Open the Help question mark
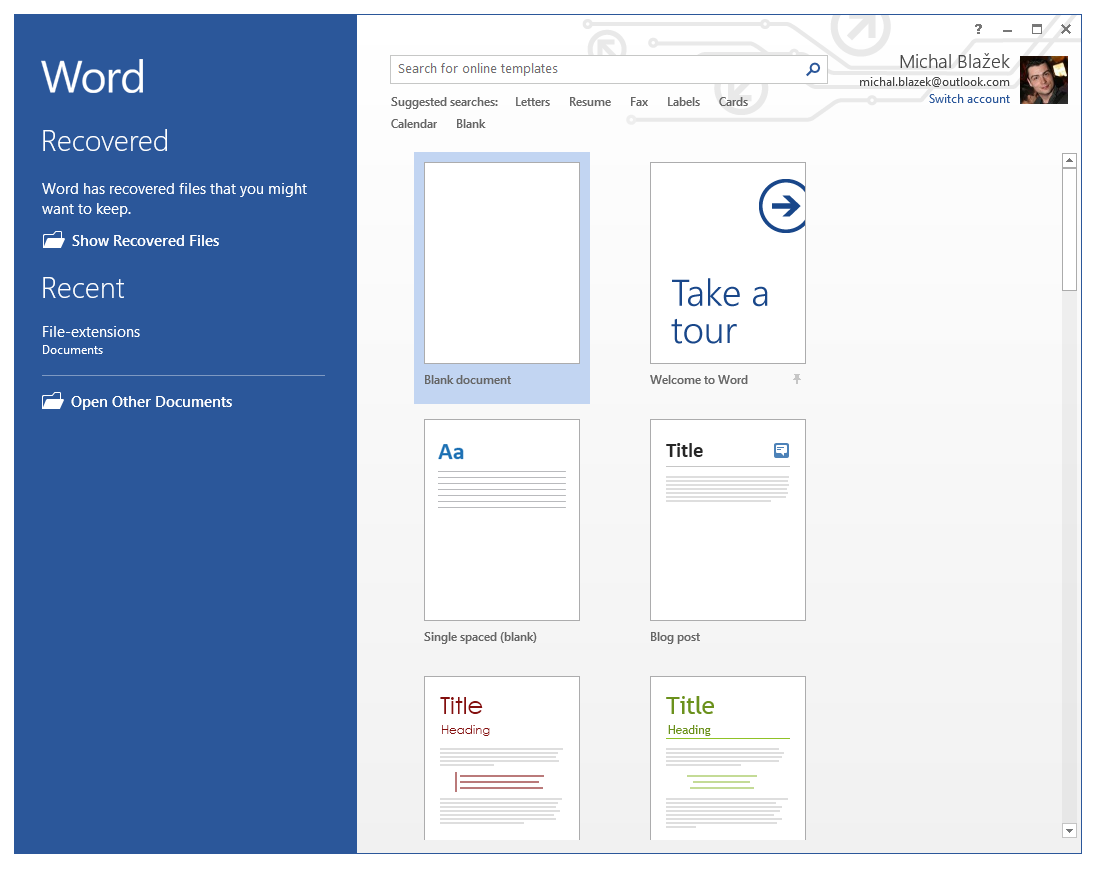 click(x=978, y=29)
